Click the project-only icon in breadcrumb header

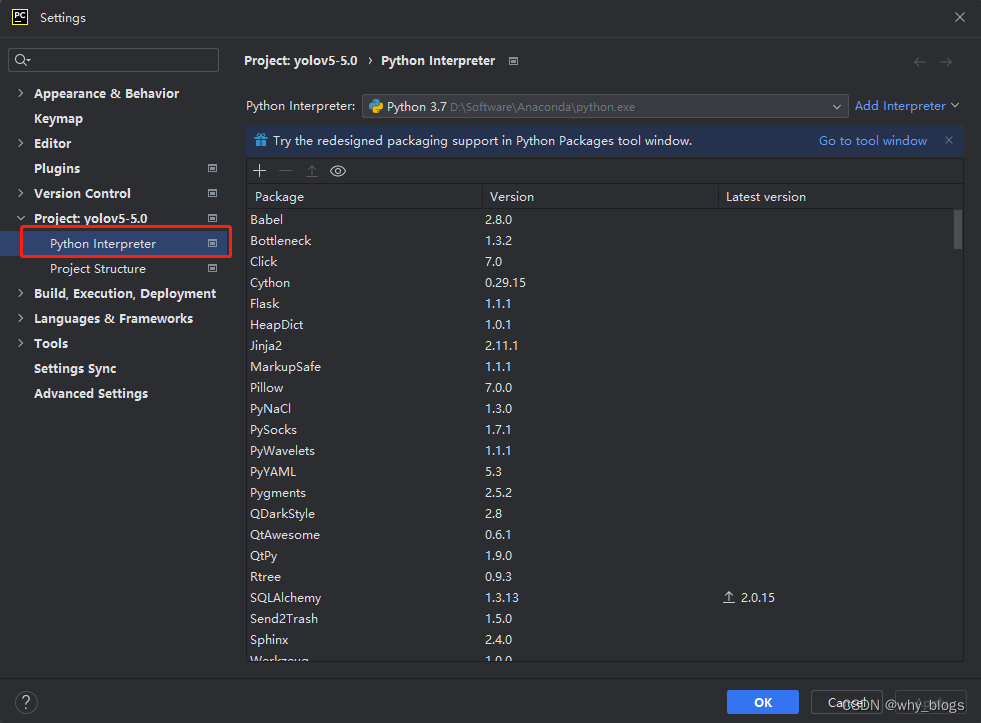click(x=514, y=61)
